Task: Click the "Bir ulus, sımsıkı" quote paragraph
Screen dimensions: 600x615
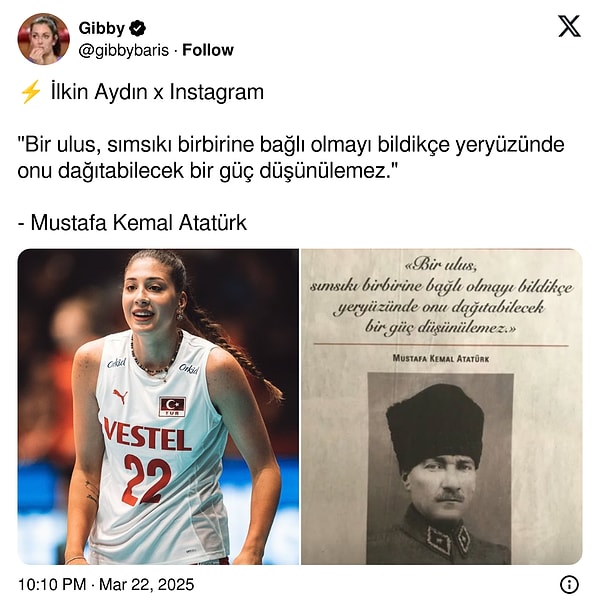Action: click(291, 157)
